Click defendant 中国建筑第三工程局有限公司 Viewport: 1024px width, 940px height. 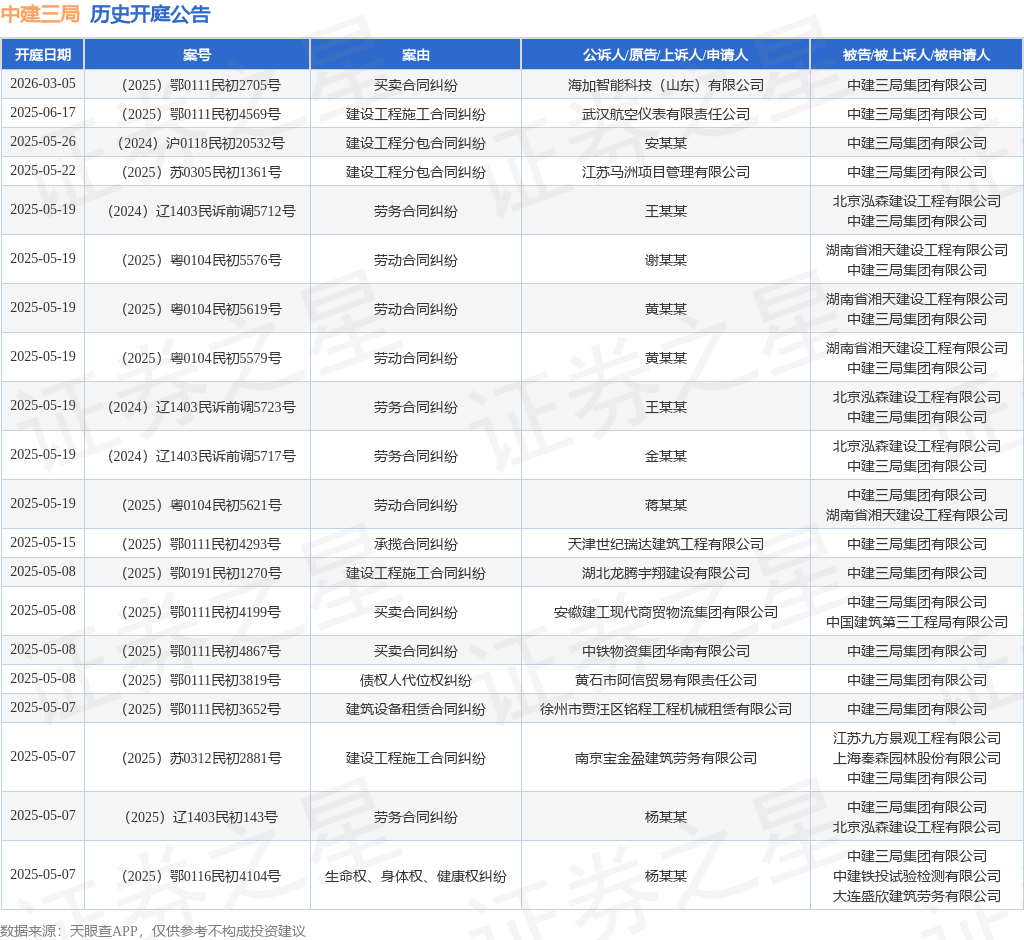pyautogui.click(x=916, y=622)
